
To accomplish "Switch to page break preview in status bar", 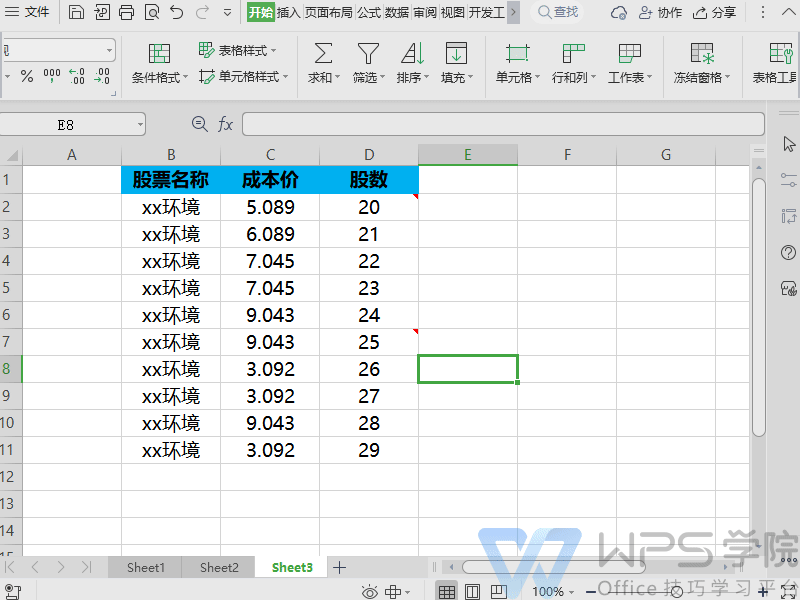I will point(498,592).
